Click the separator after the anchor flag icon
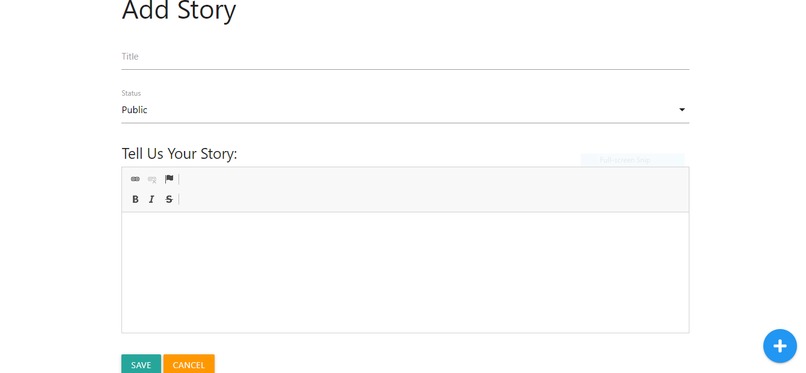 pos(179,179)
